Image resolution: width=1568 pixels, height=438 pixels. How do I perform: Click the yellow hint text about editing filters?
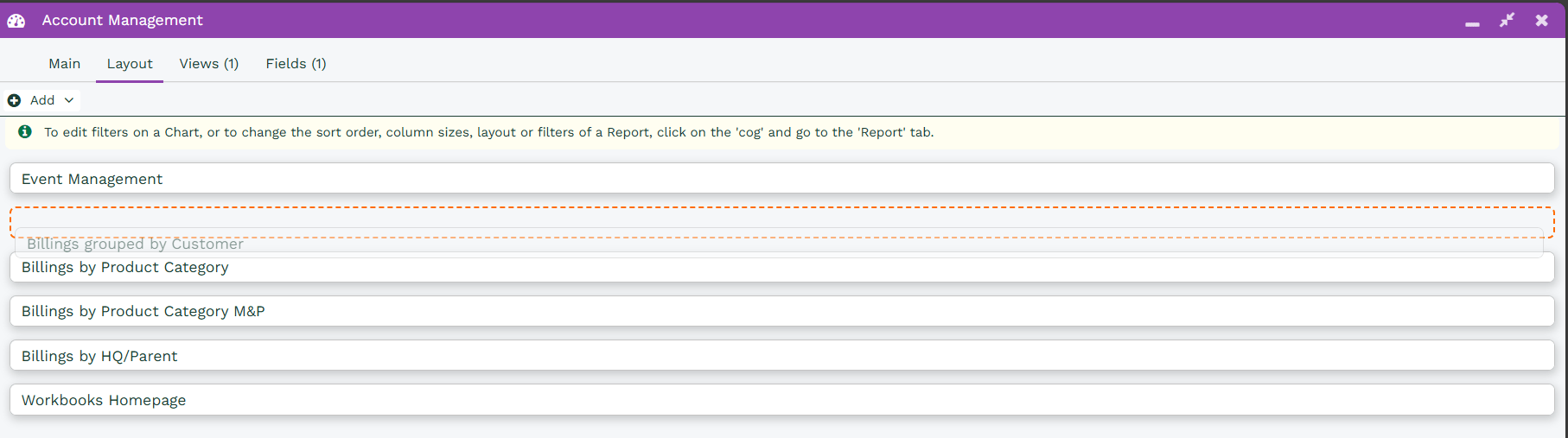[x=488, y=132]
